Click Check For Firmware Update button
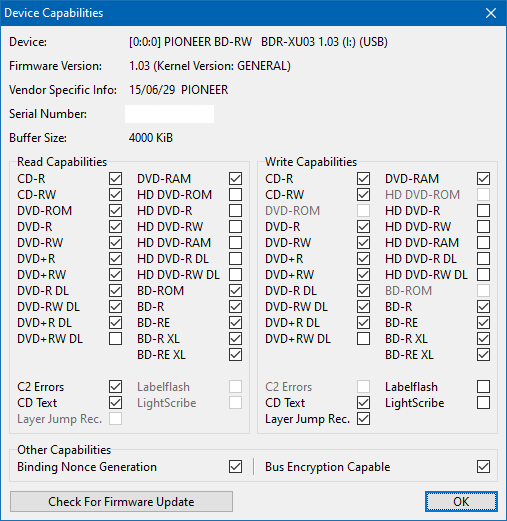 121,501
